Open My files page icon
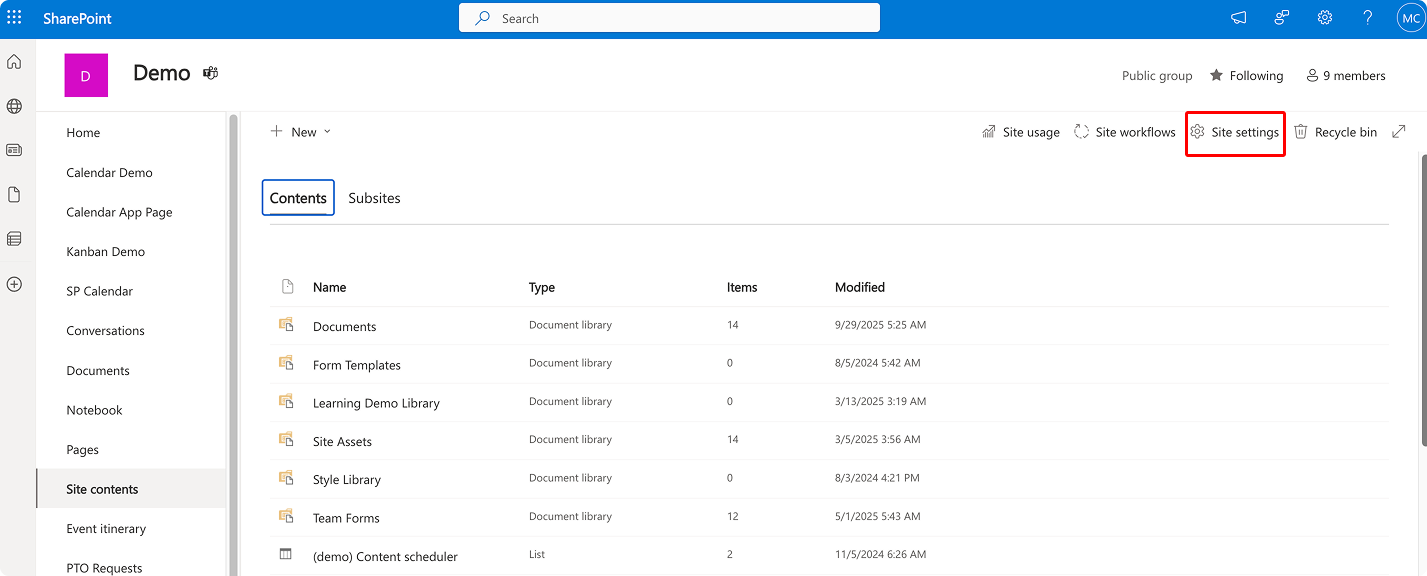Screen dimensions: 1427x576 click(14, 195)
